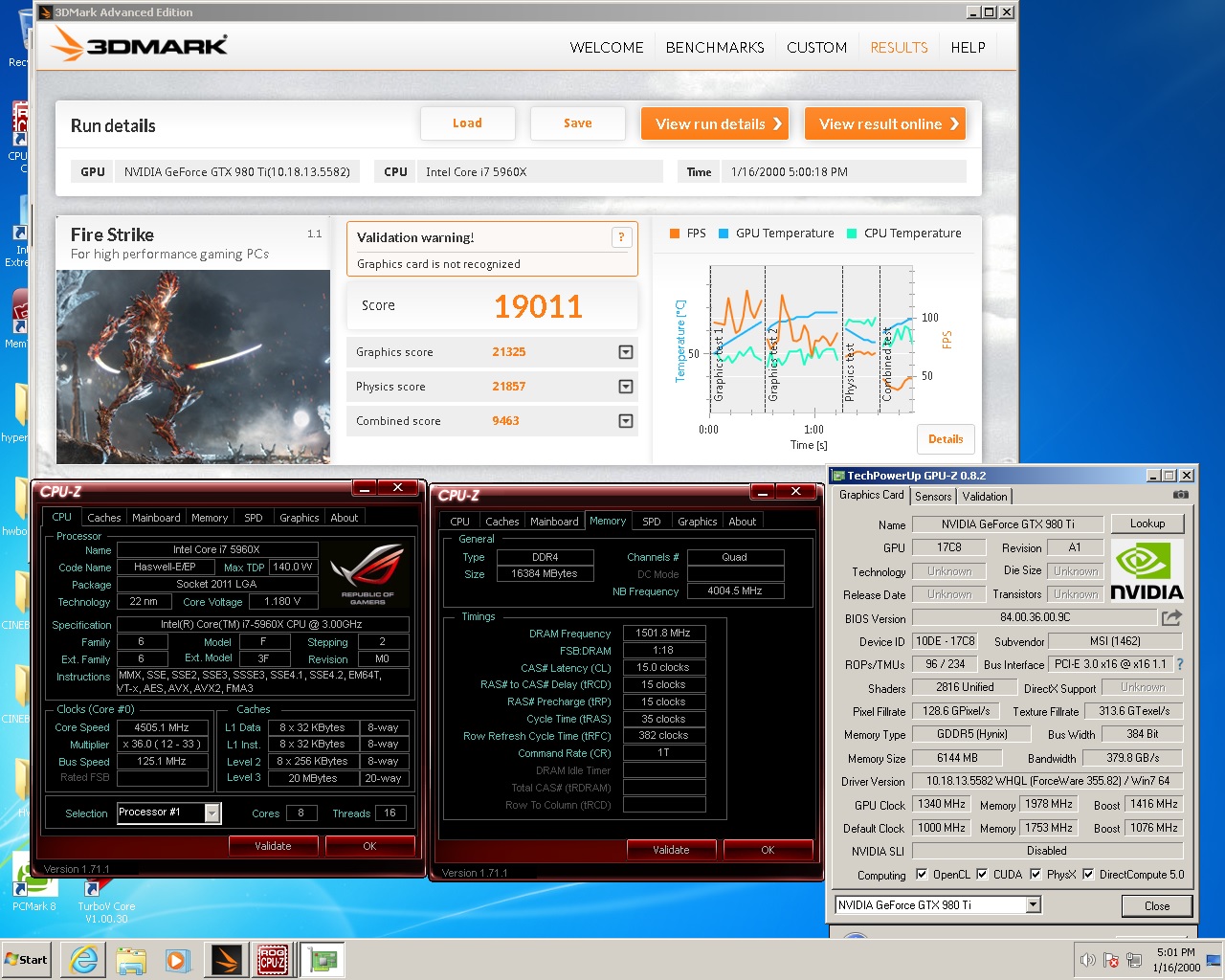Toggle the PhysX checkbox
Screen dimensions: 1225x980
pos(1036,874)
